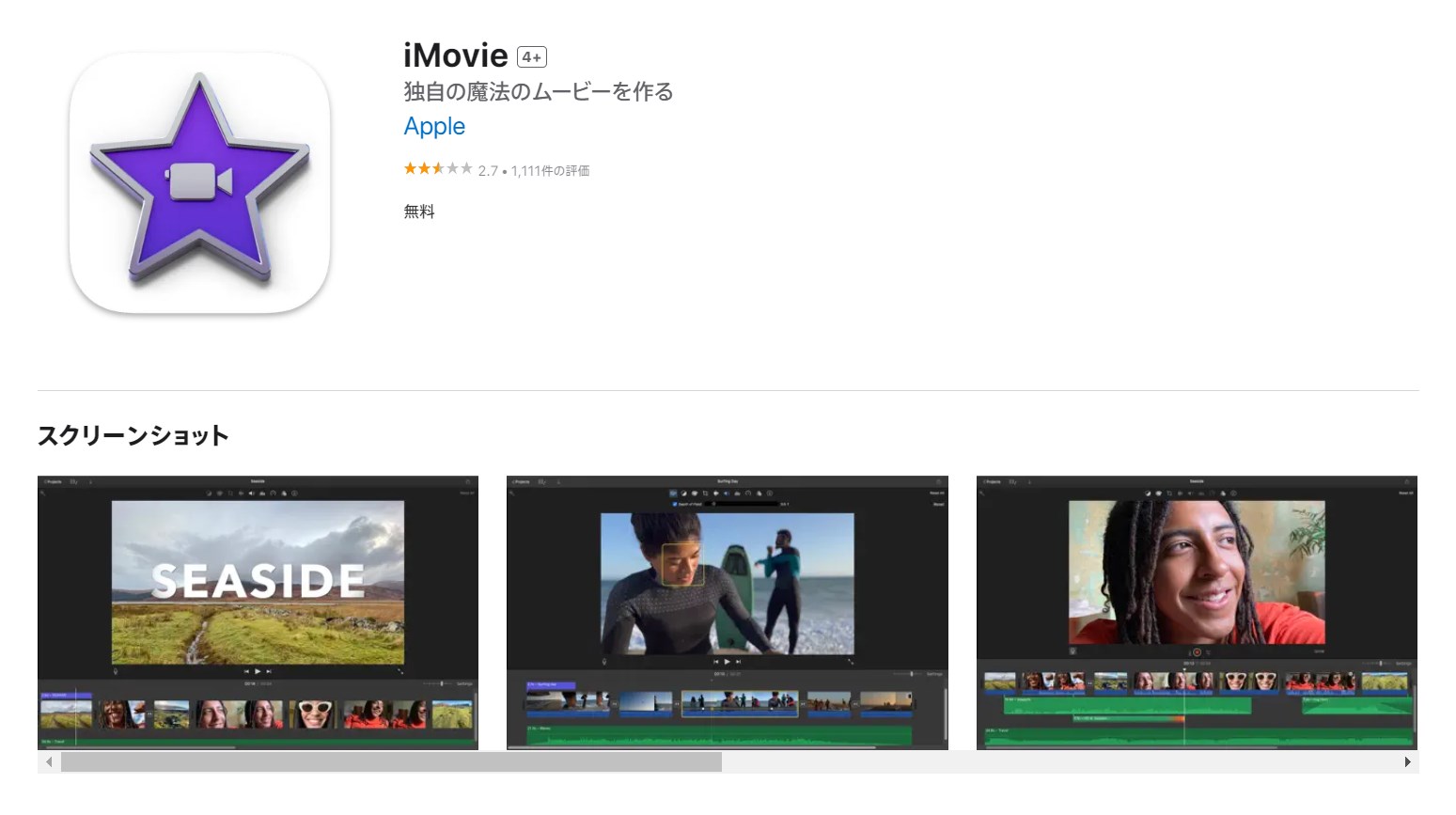
Task: Click the スクリーンショット section heading
Action: [133, 435]
